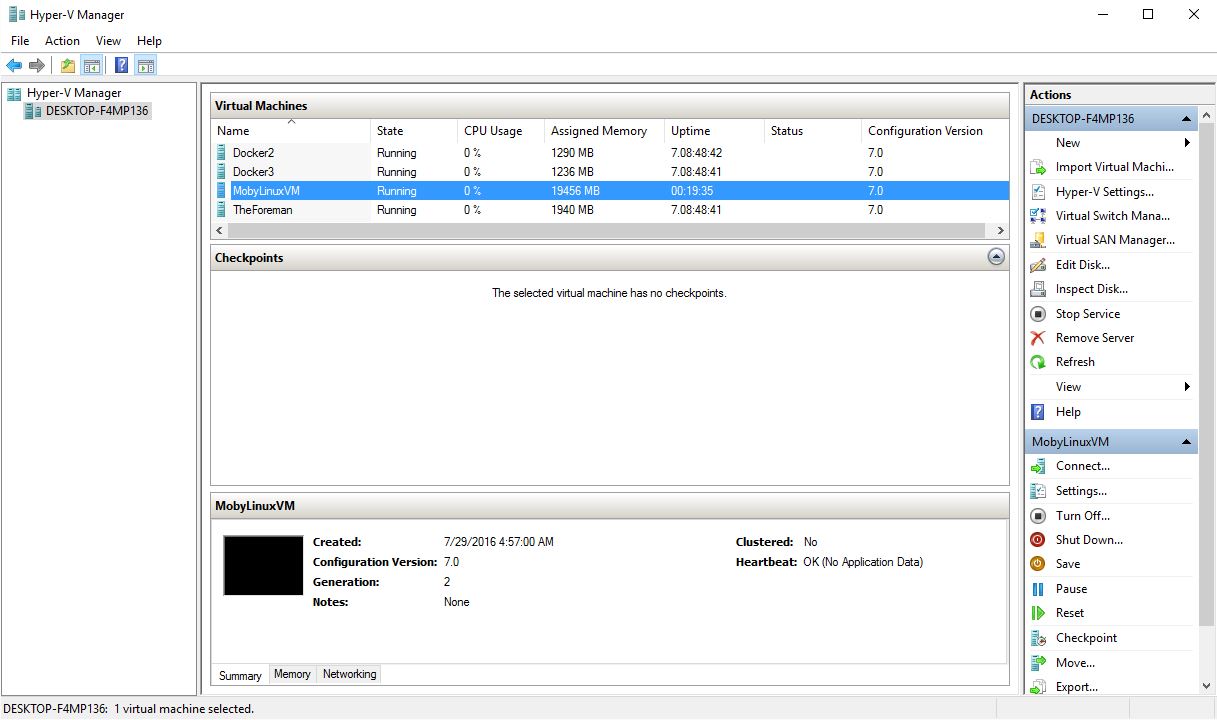This screenshot has width=1217, height=720.
Task: Switch to the Memory tab
Action: tap(292, 675)
